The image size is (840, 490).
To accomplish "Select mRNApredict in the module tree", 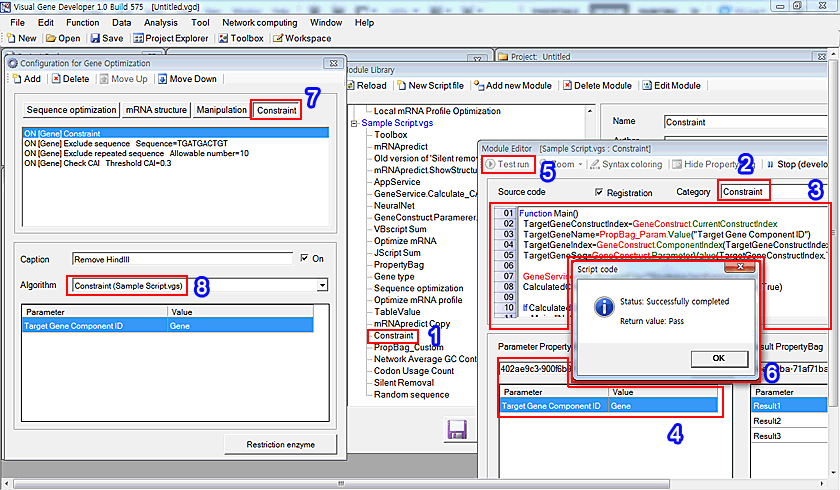I will coord(401,147).
